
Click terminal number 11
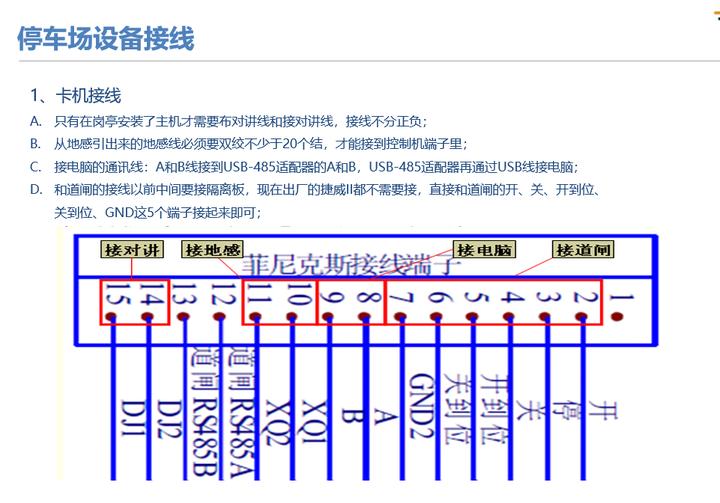pyautogui.click(x=258, y=294)
